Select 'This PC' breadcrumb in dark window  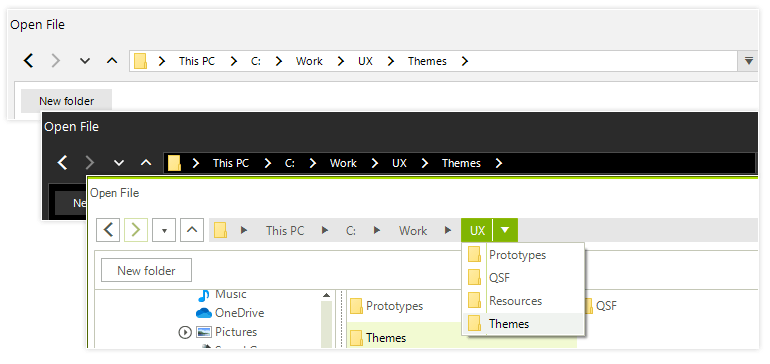coord(230,163)
